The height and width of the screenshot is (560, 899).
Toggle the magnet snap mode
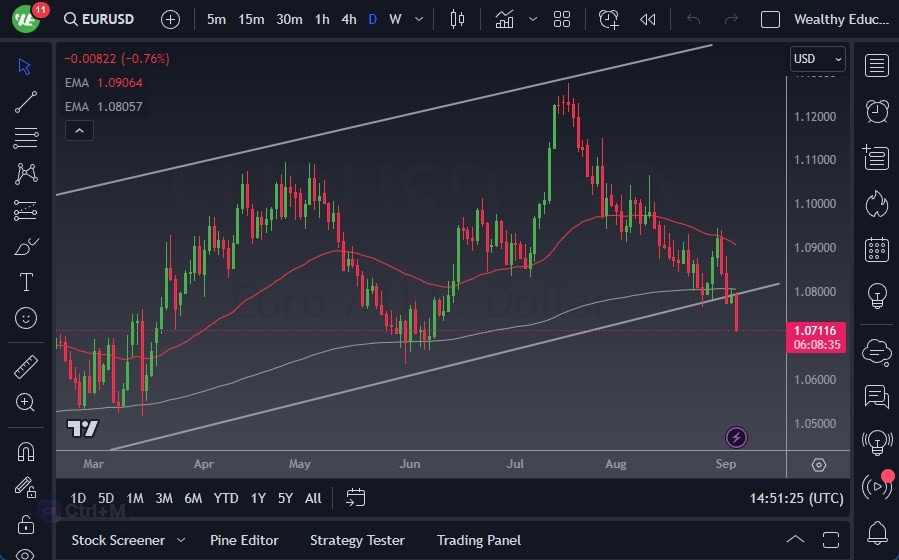tap(26, 452)
